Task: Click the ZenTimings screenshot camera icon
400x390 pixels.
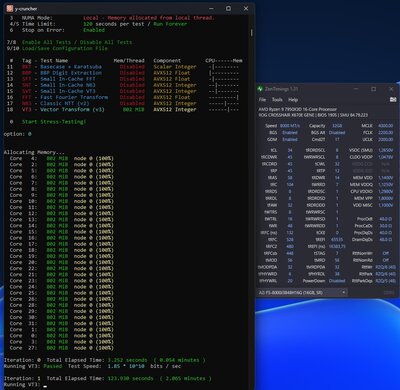Action: click(393, 99)
